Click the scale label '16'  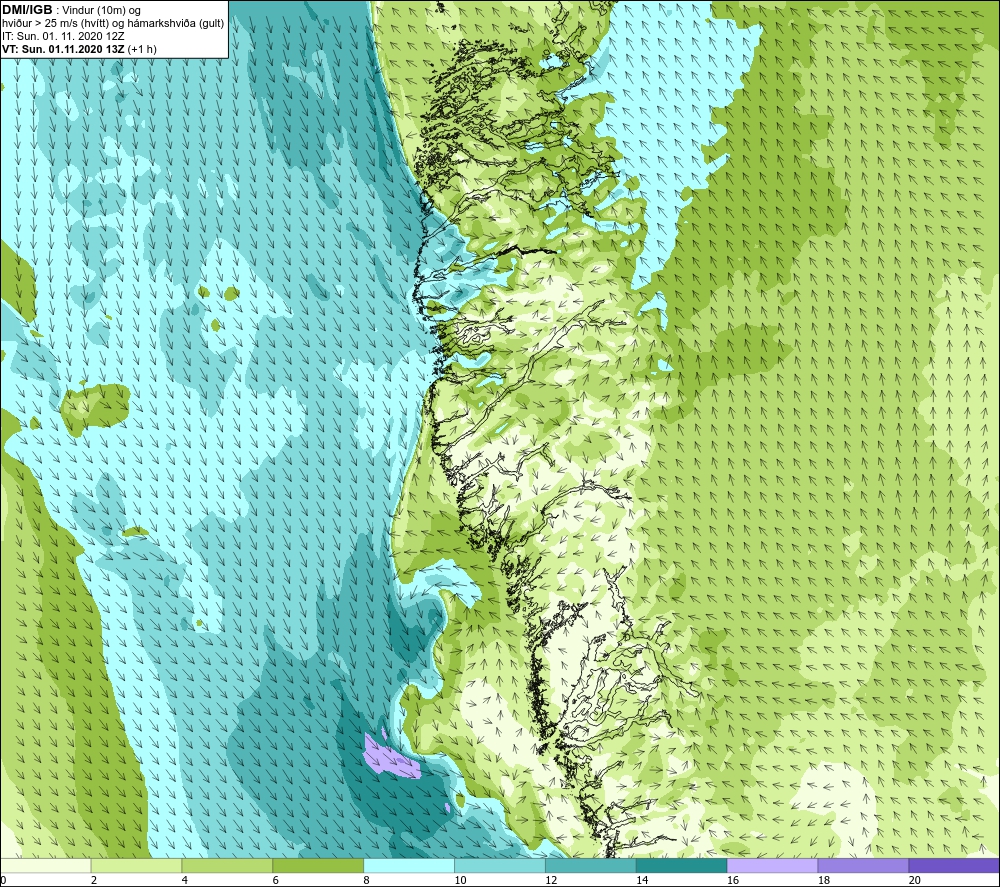click(733, 881)
